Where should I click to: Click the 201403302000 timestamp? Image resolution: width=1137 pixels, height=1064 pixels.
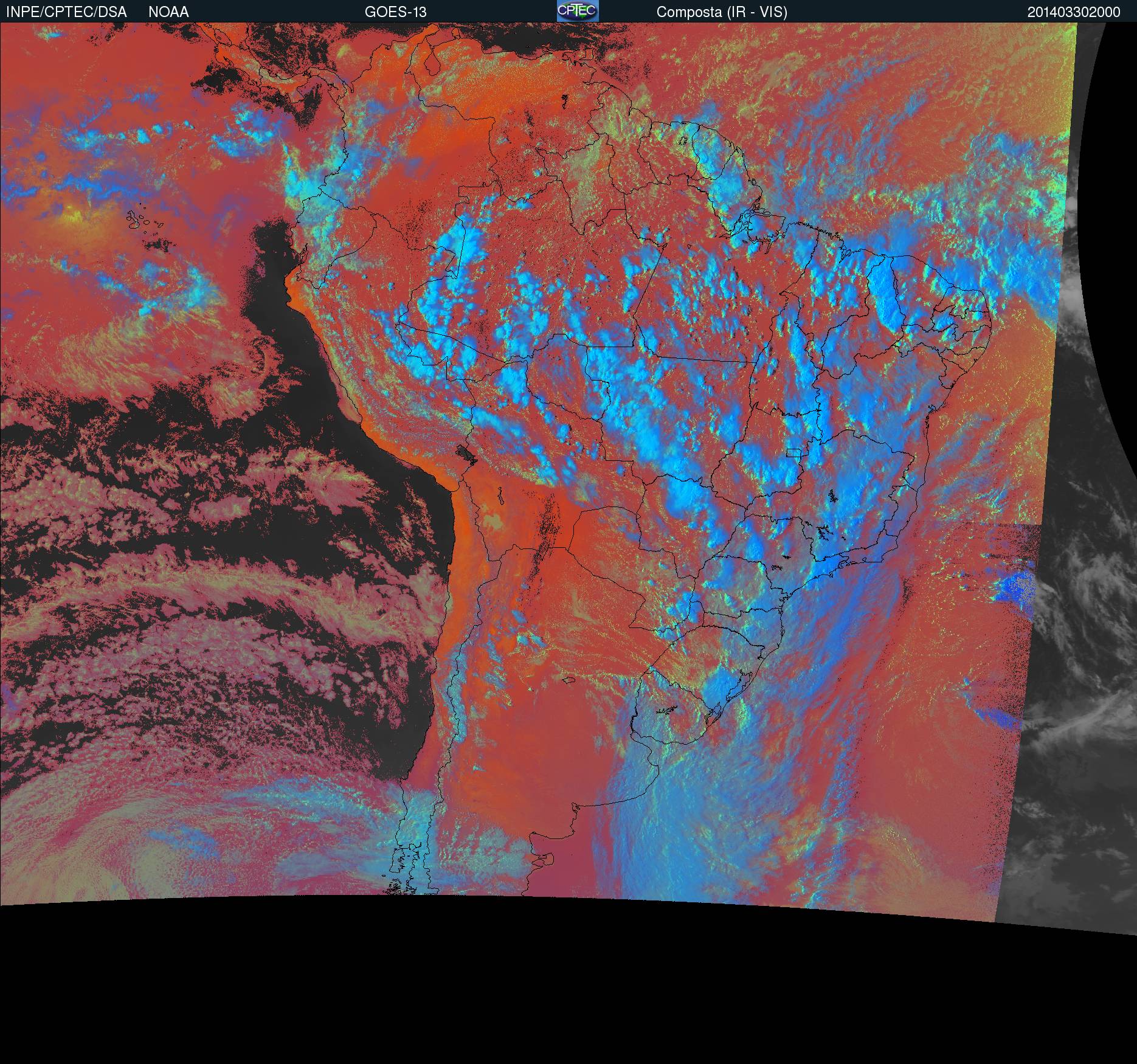1074,12
